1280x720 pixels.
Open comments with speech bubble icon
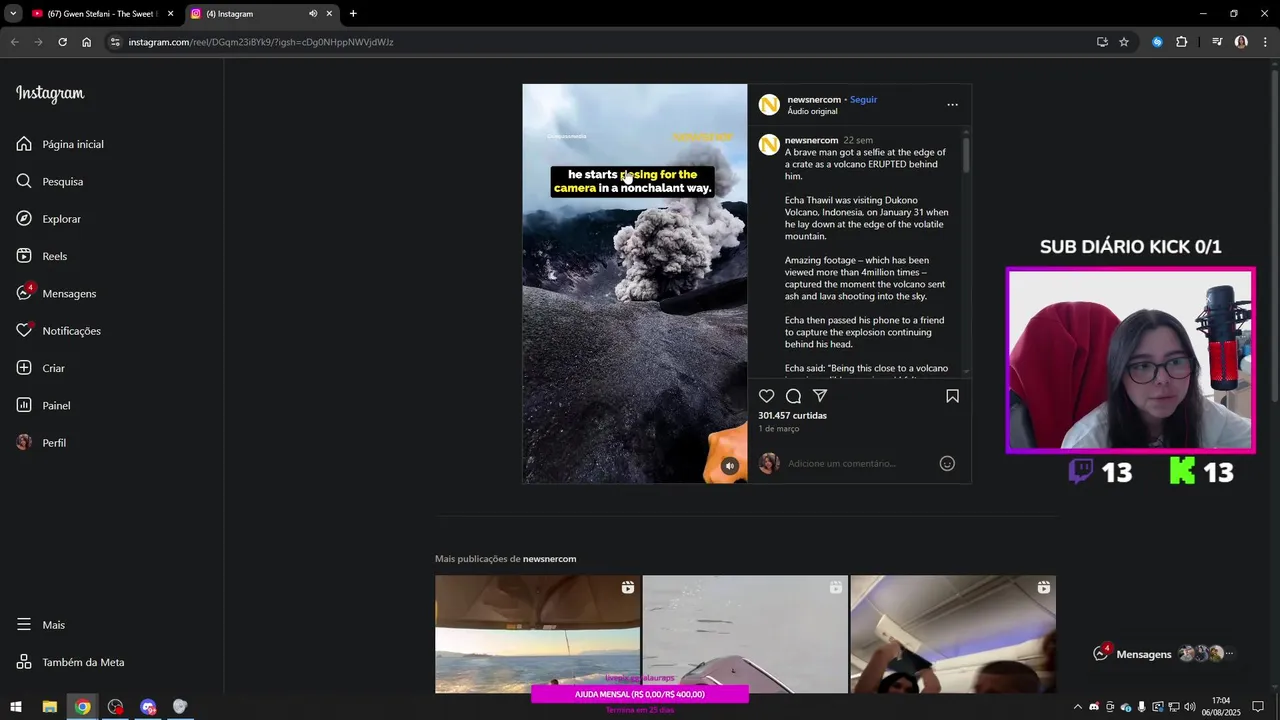coord(793,396)
